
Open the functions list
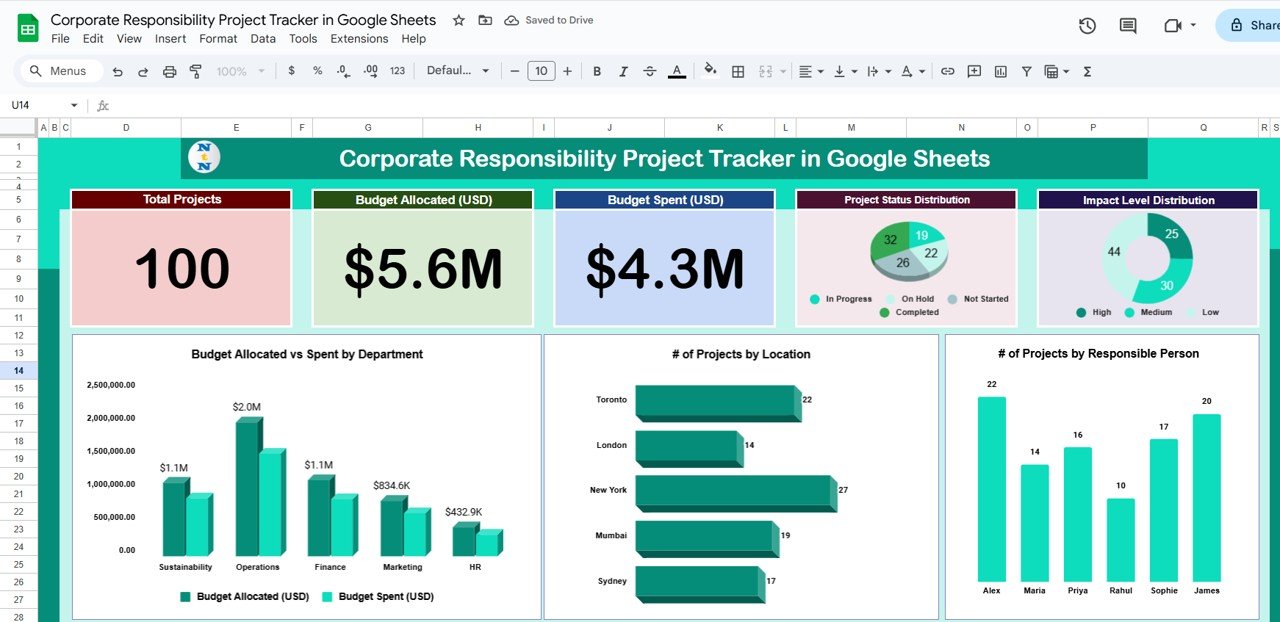[x=1086, y=71]
